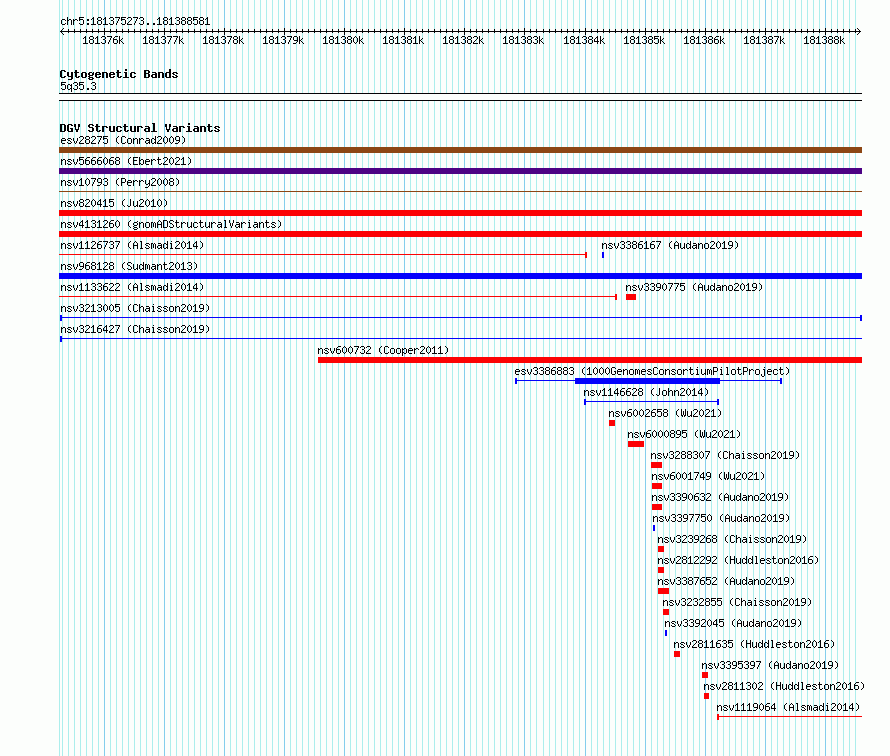The height and width of the screenshot is (756, 890).
Task: Select nsv3390632 (Audano2019) label
Action: [x=720, y=497]
